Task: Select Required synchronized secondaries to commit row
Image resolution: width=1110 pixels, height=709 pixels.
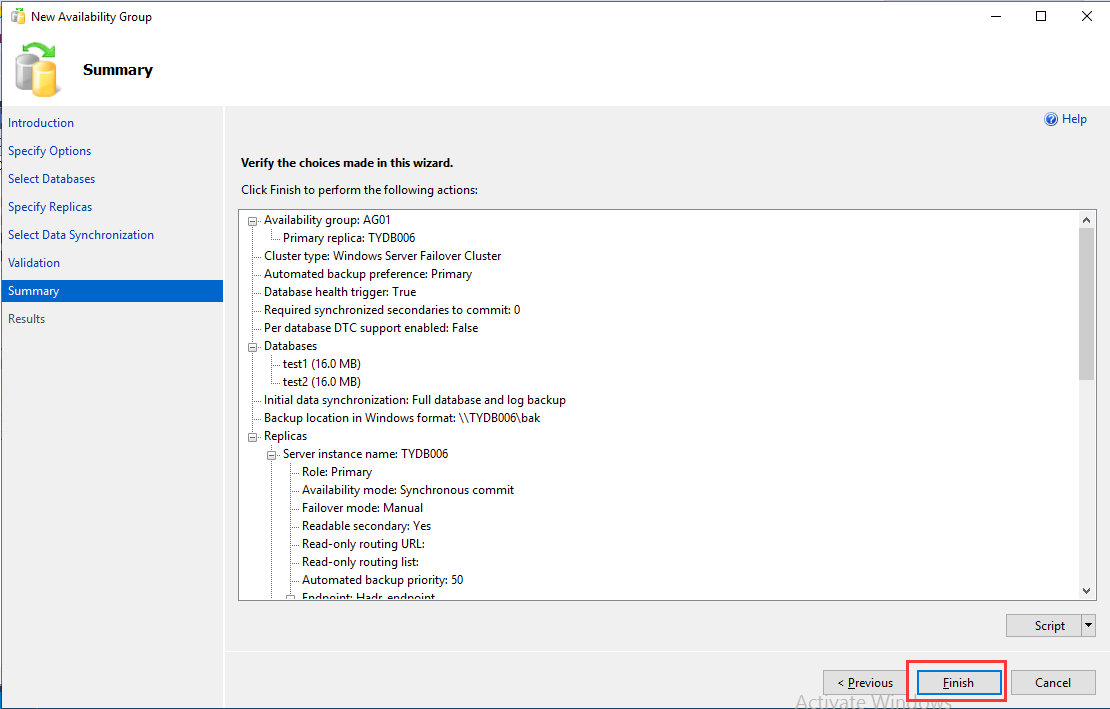Action: (392, 310)
